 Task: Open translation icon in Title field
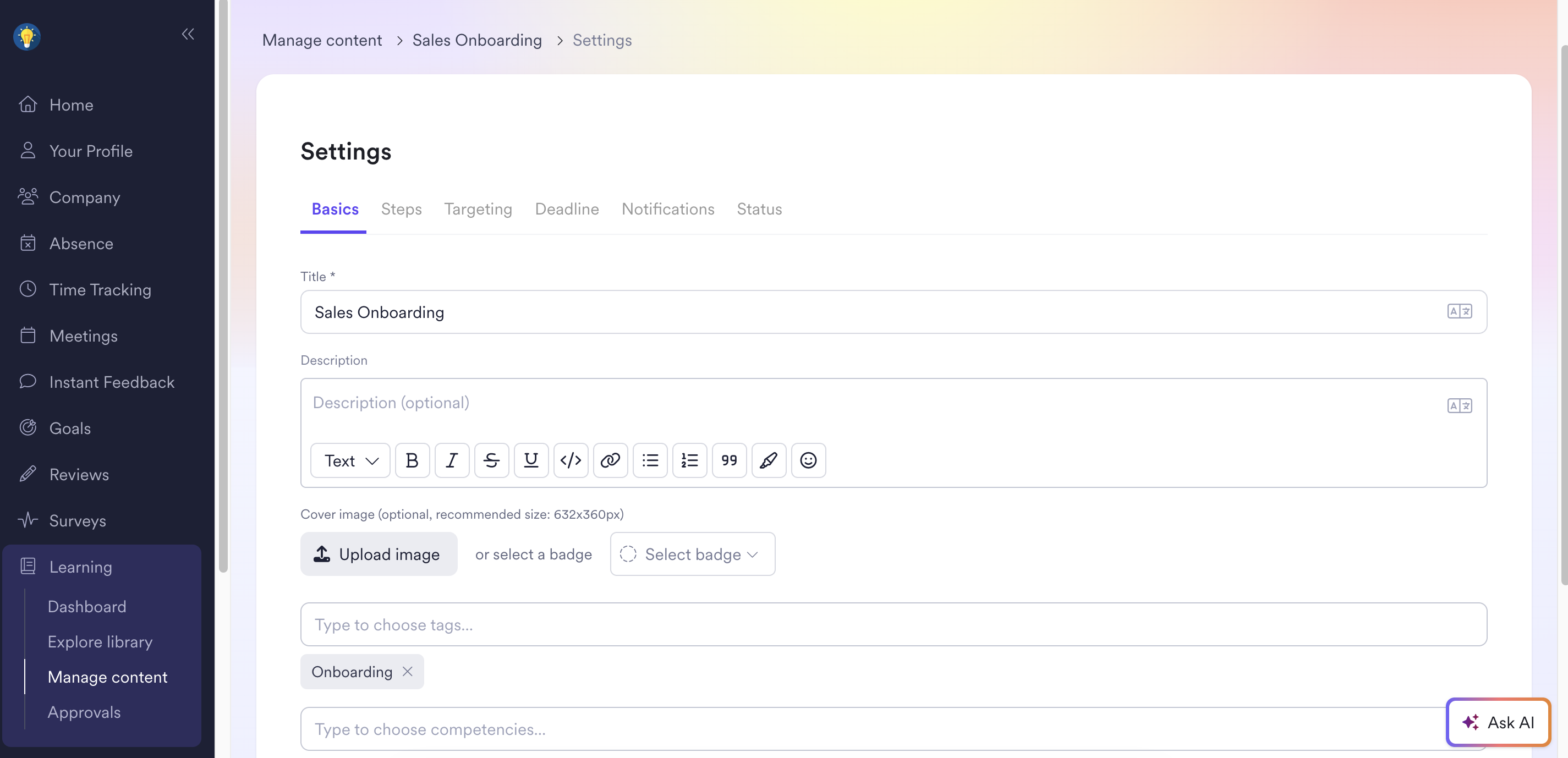[1459, 311]
